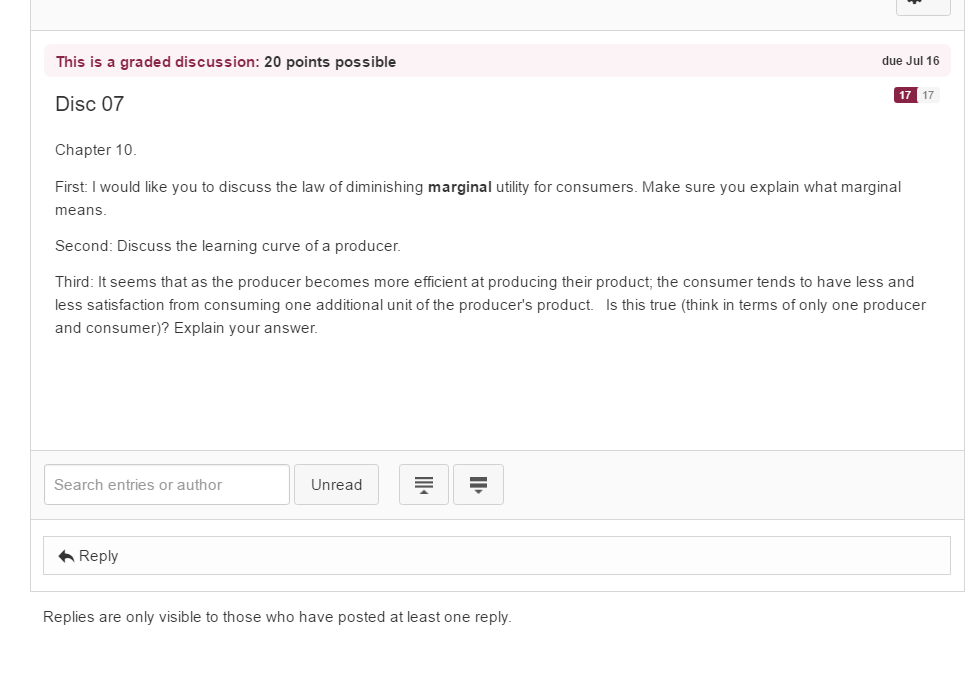The height and width of the screenshot is (699, 967).
Task: Click the maroon unread count badge 17
Action: (x=905, y=95)
